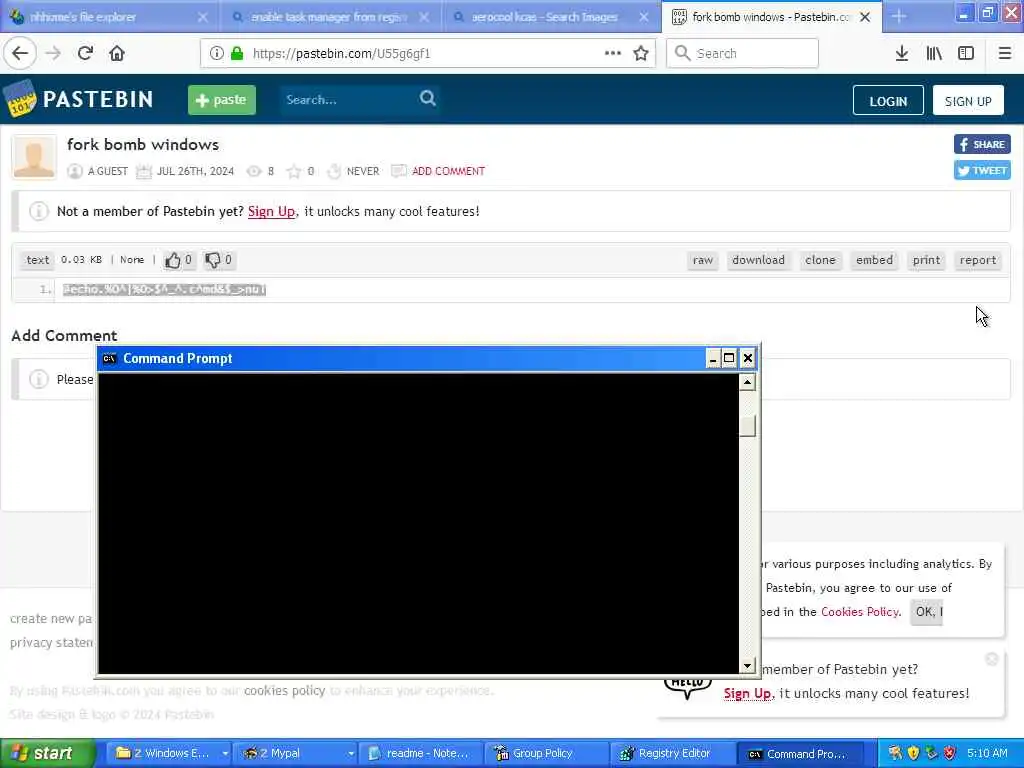Open the Command Prompt title bar icon menu
The height and width of the screenshot is (768, 1024).
109,359
